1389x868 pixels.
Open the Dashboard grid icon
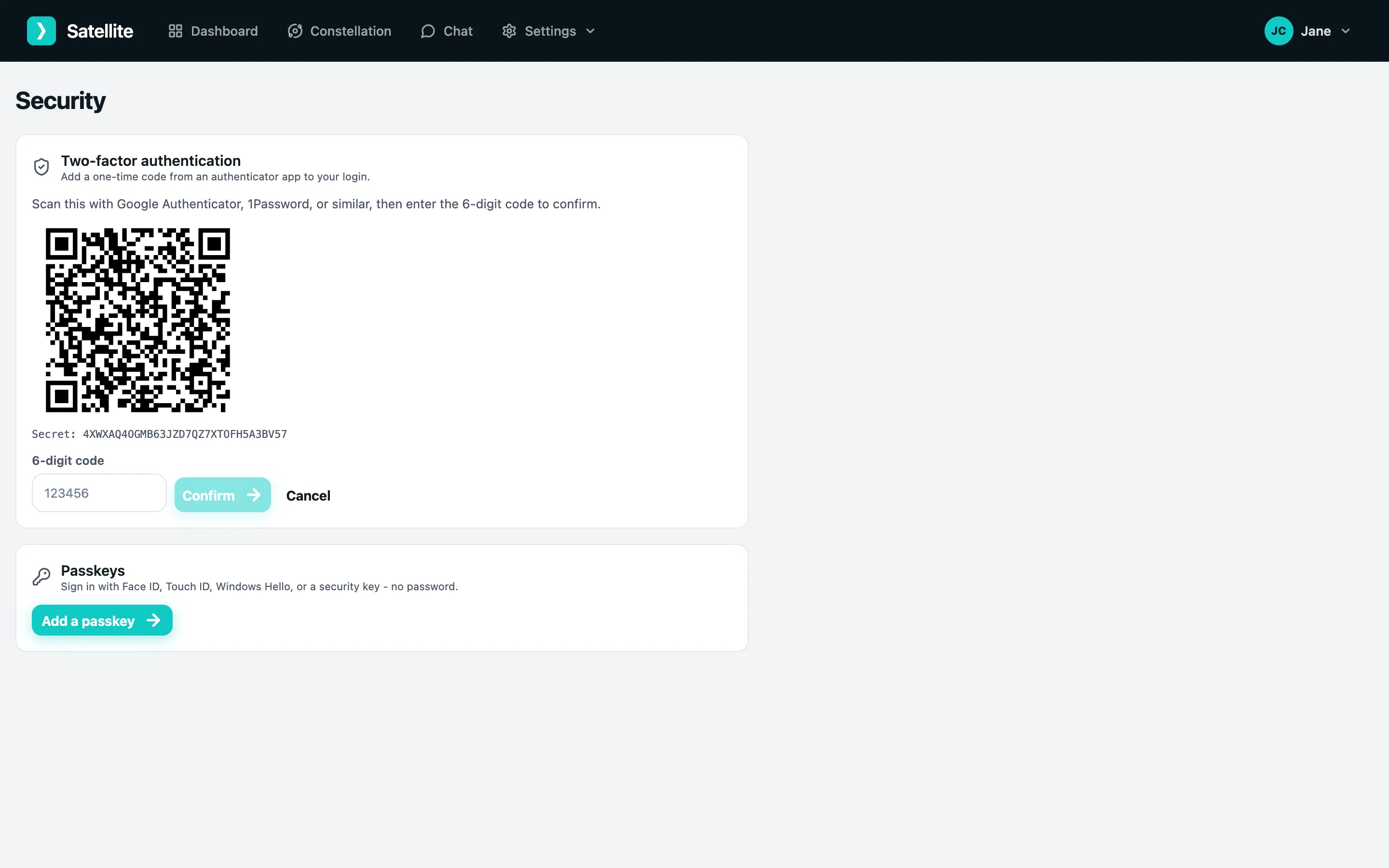(176, 31)
